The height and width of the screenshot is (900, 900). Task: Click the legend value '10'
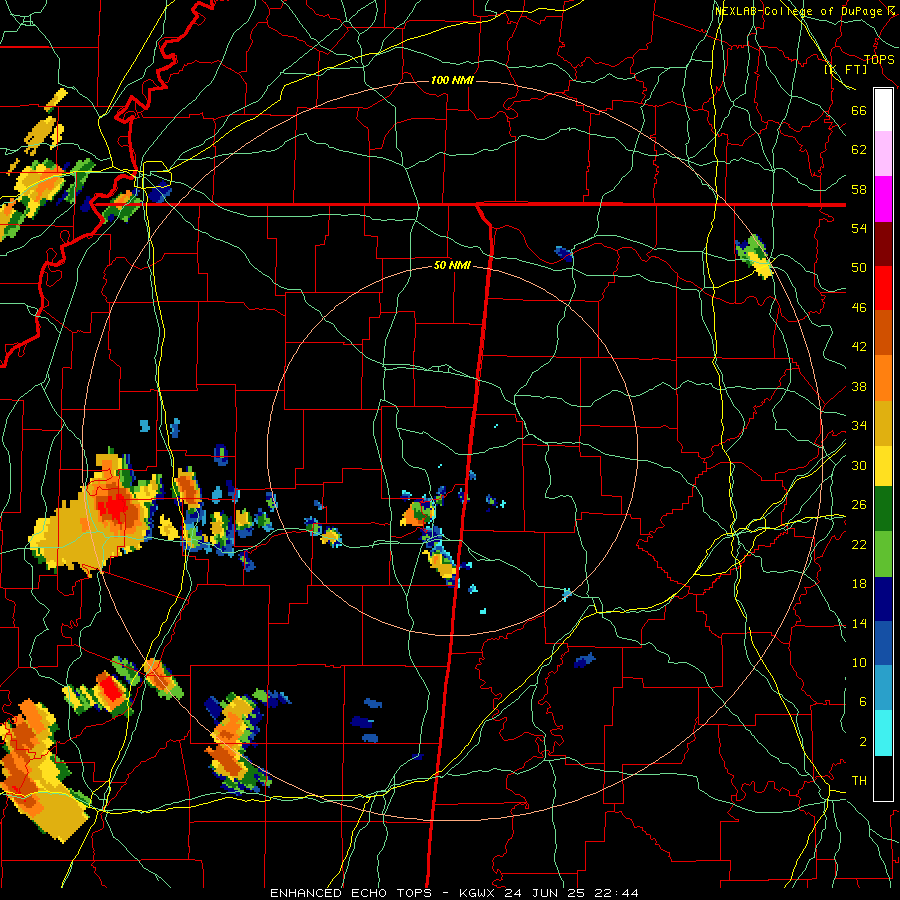859,663
